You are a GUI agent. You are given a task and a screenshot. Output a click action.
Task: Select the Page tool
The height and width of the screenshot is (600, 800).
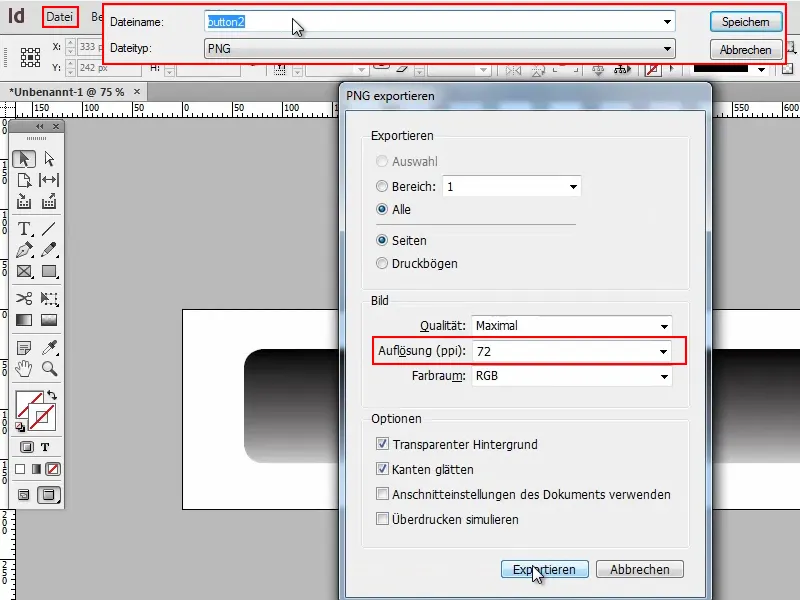click(24, 180)
